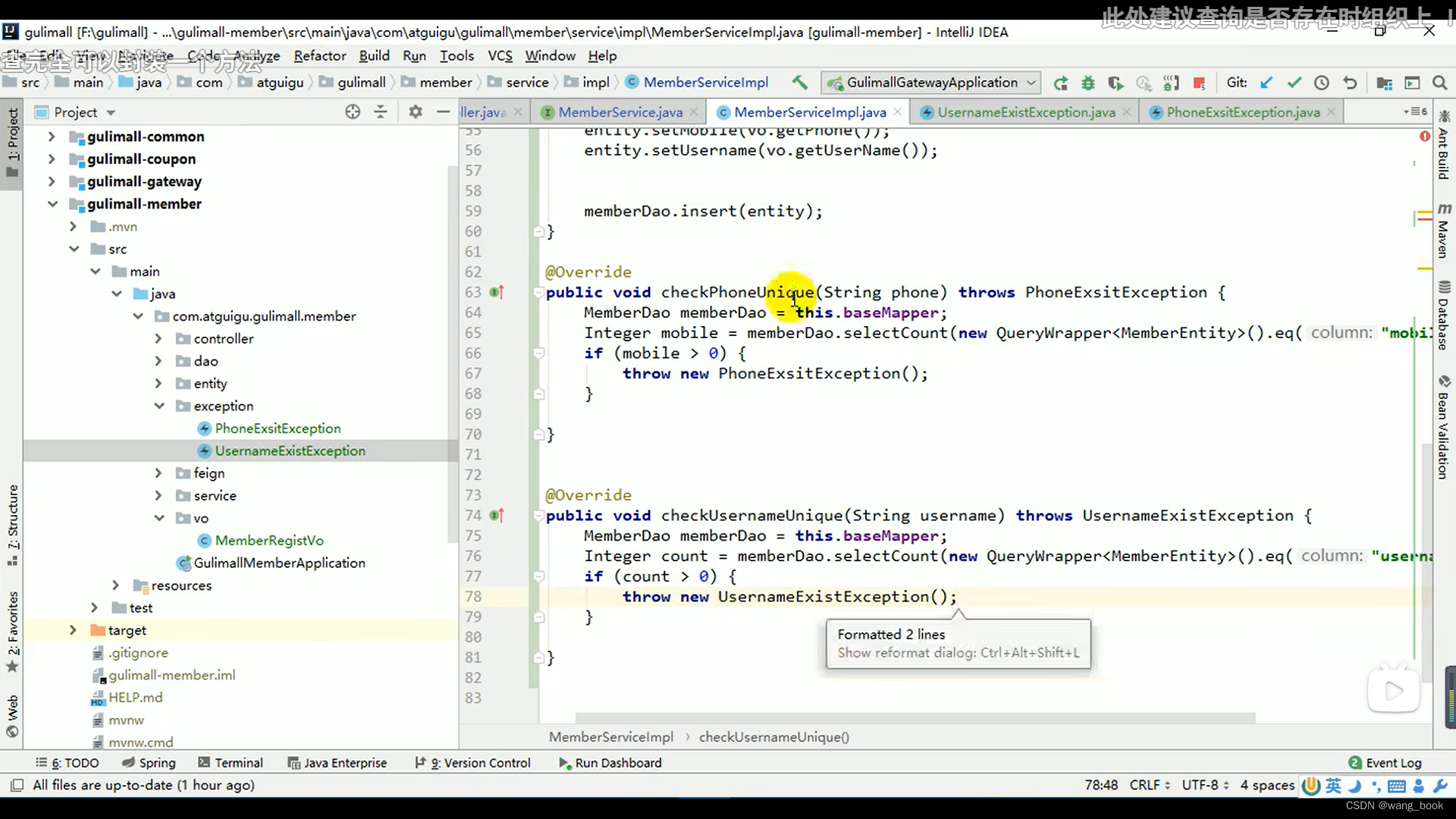Show Git history clock icon

pos(1322,83)
